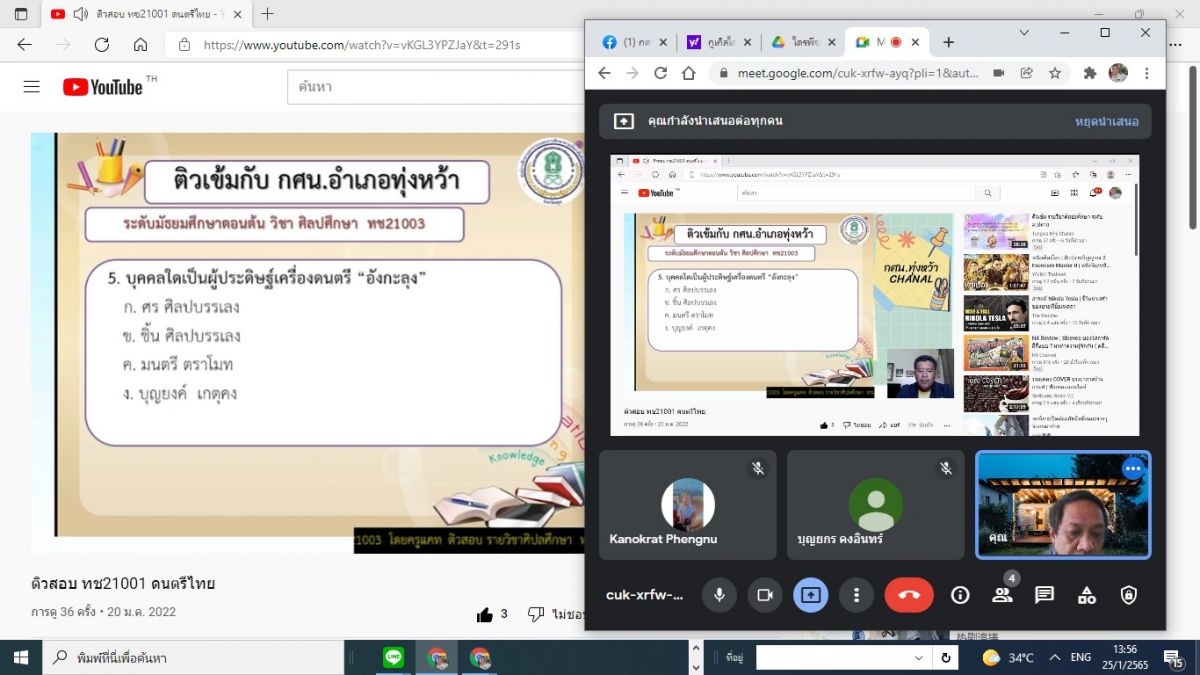Open the meeting details info icon
Screen dimensions: 1200x675
click(960, 595)
